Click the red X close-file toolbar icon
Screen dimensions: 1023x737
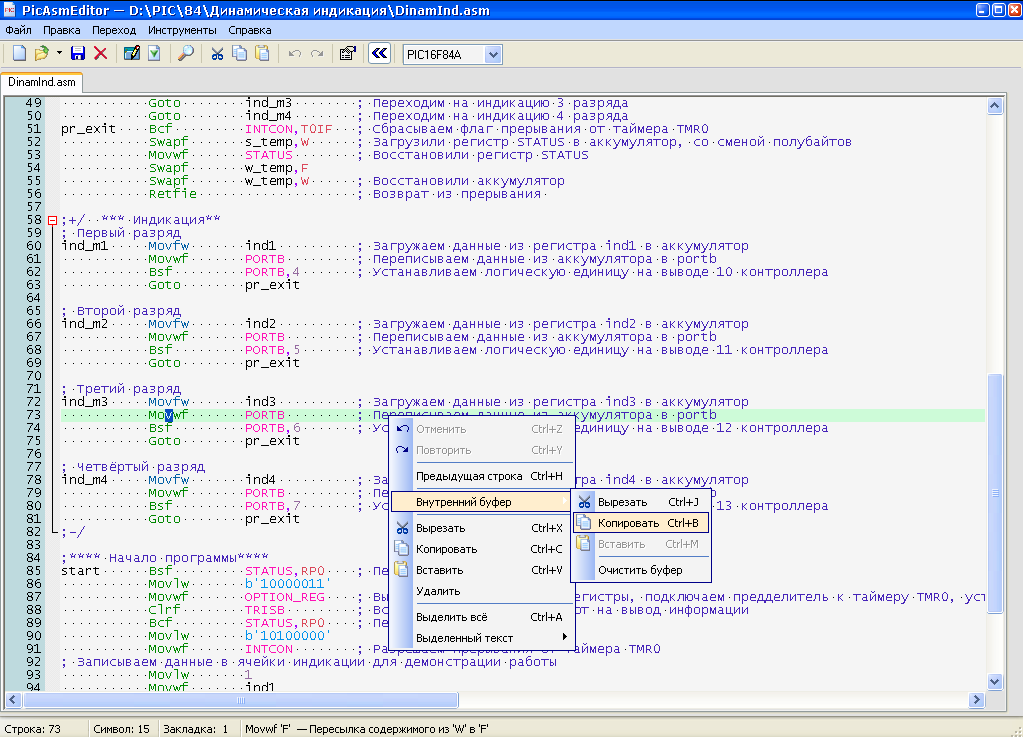pyautogui.click(x=100, y=53)
